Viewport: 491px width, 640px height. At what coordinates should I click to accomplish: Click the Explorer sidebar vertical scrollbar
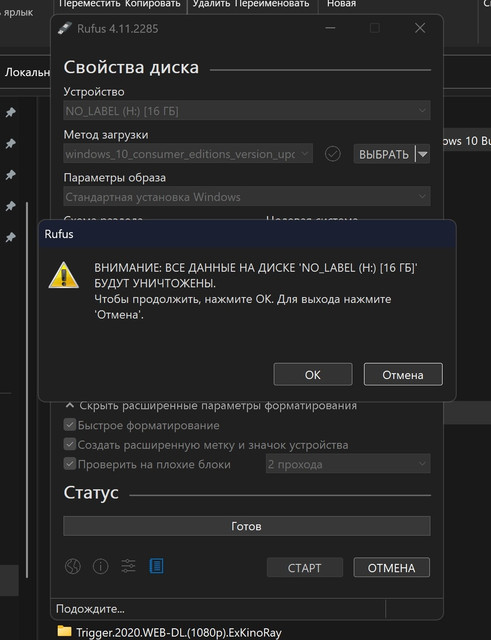27,390
